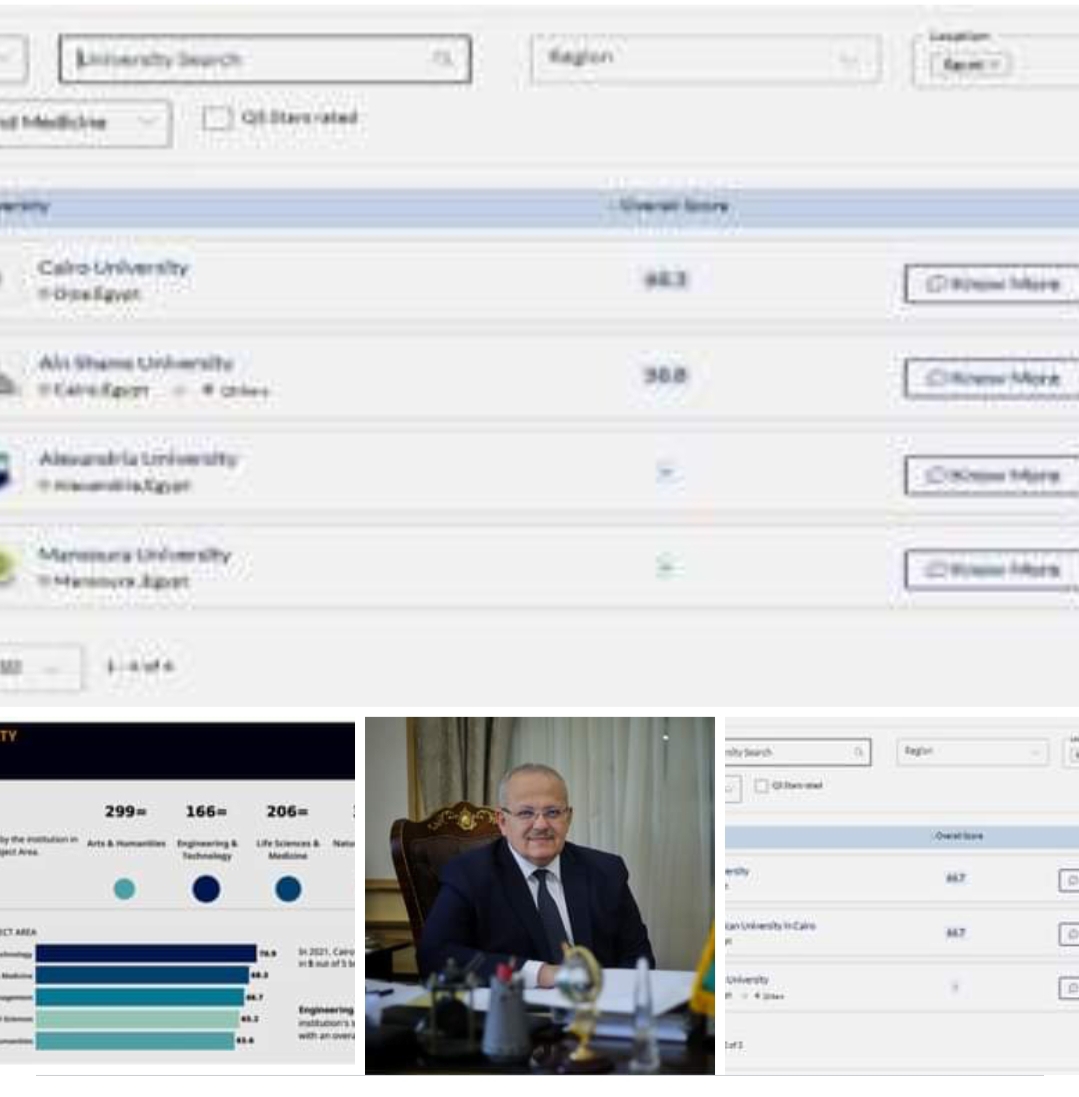The image size is (1079, 1097).
Task: Click the top dark blue bar in the chart
Action: 146,953
